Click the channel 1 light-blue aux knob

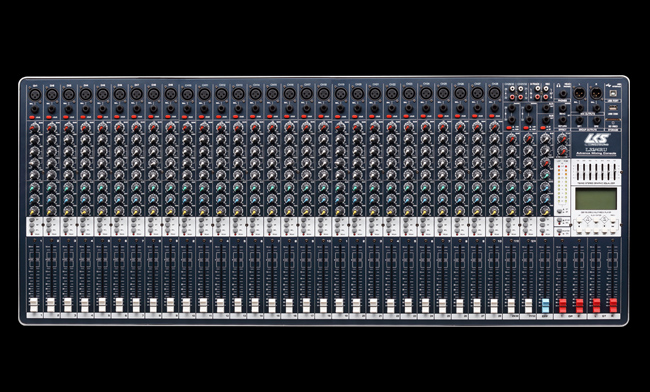[x=34, y=200]
